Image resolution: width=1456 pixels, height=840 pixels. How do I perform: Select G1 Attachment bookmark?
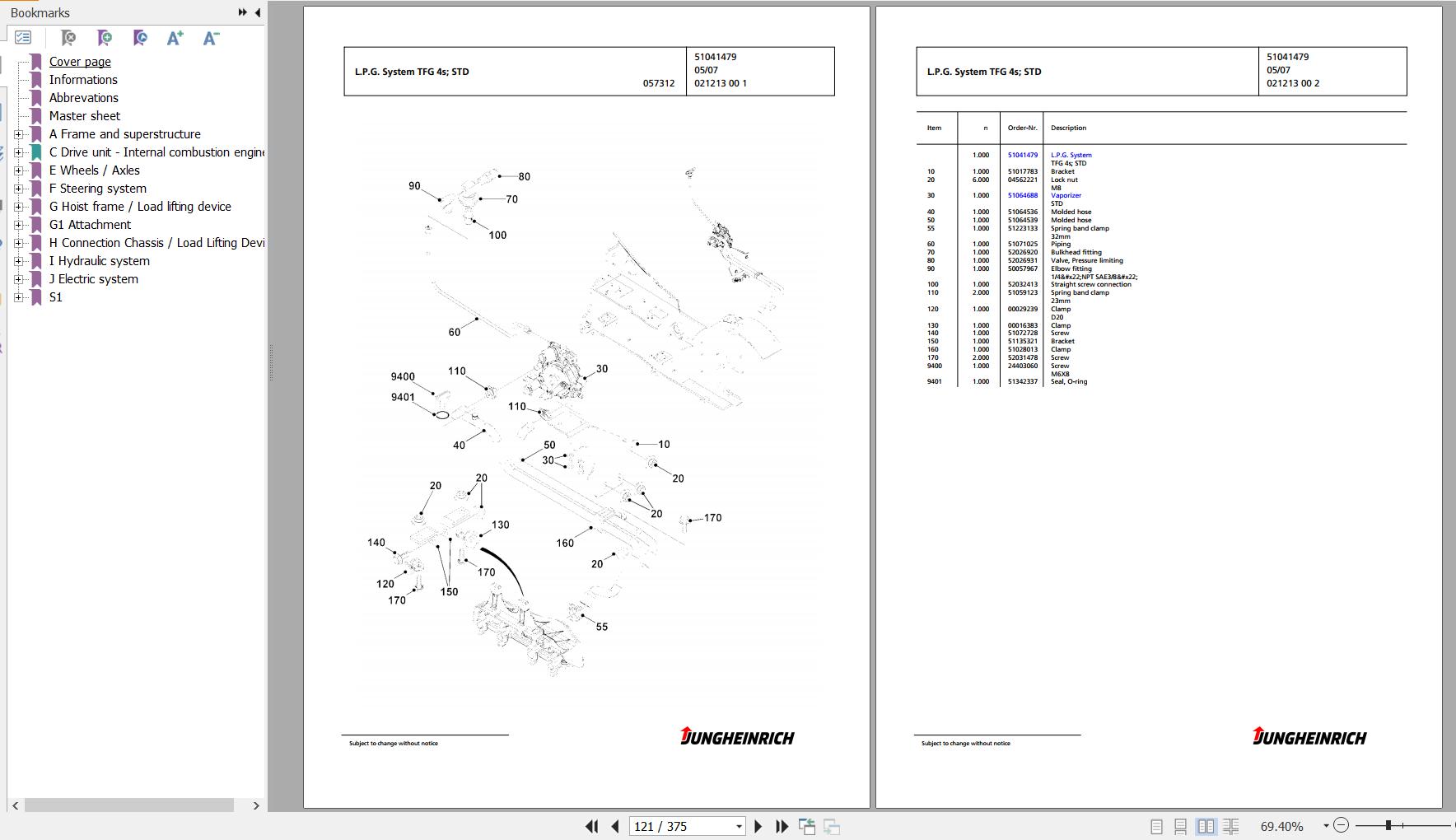tap(90, 225)
